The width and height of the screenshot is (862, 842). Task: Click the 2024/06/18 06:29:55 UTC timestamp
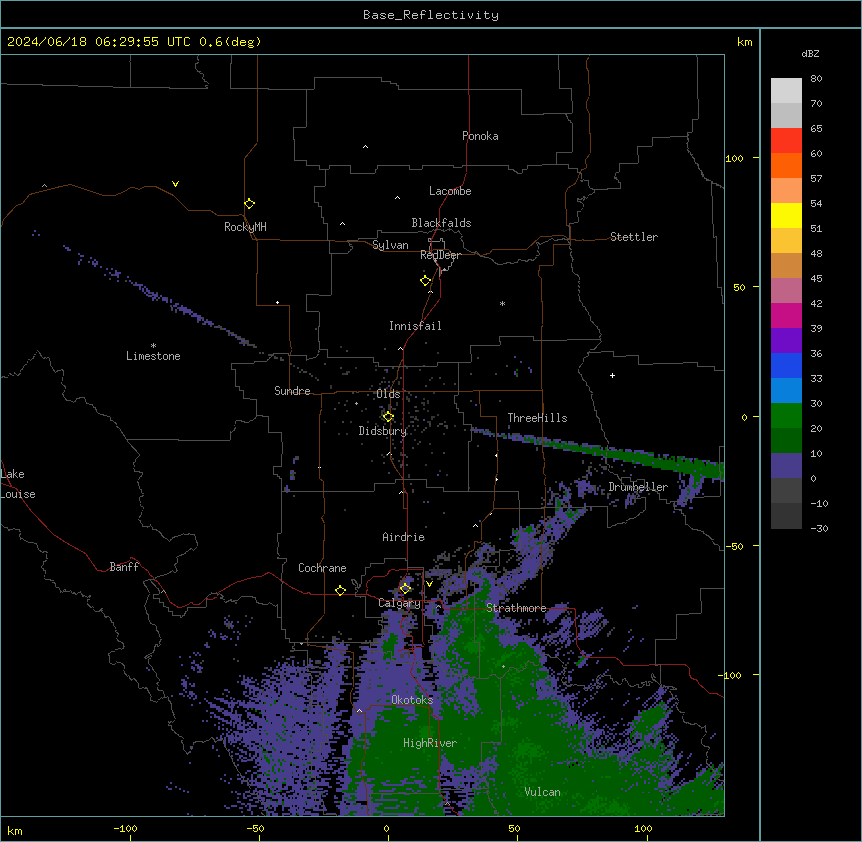[99, 42]
